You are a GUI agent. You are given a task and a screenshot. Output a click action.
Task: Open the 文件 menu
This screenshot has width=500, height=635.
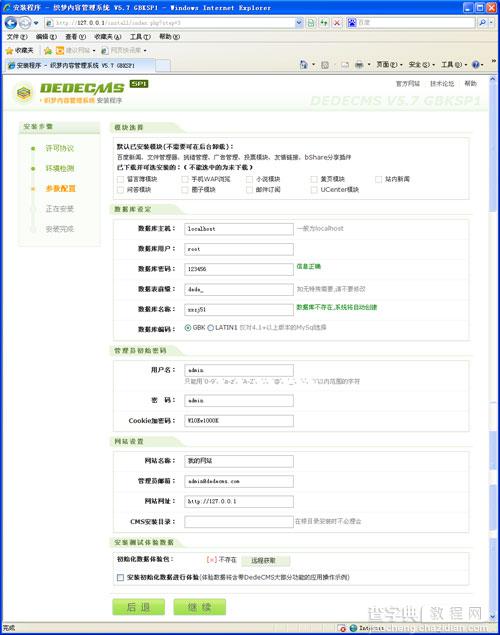click(17, 36)
